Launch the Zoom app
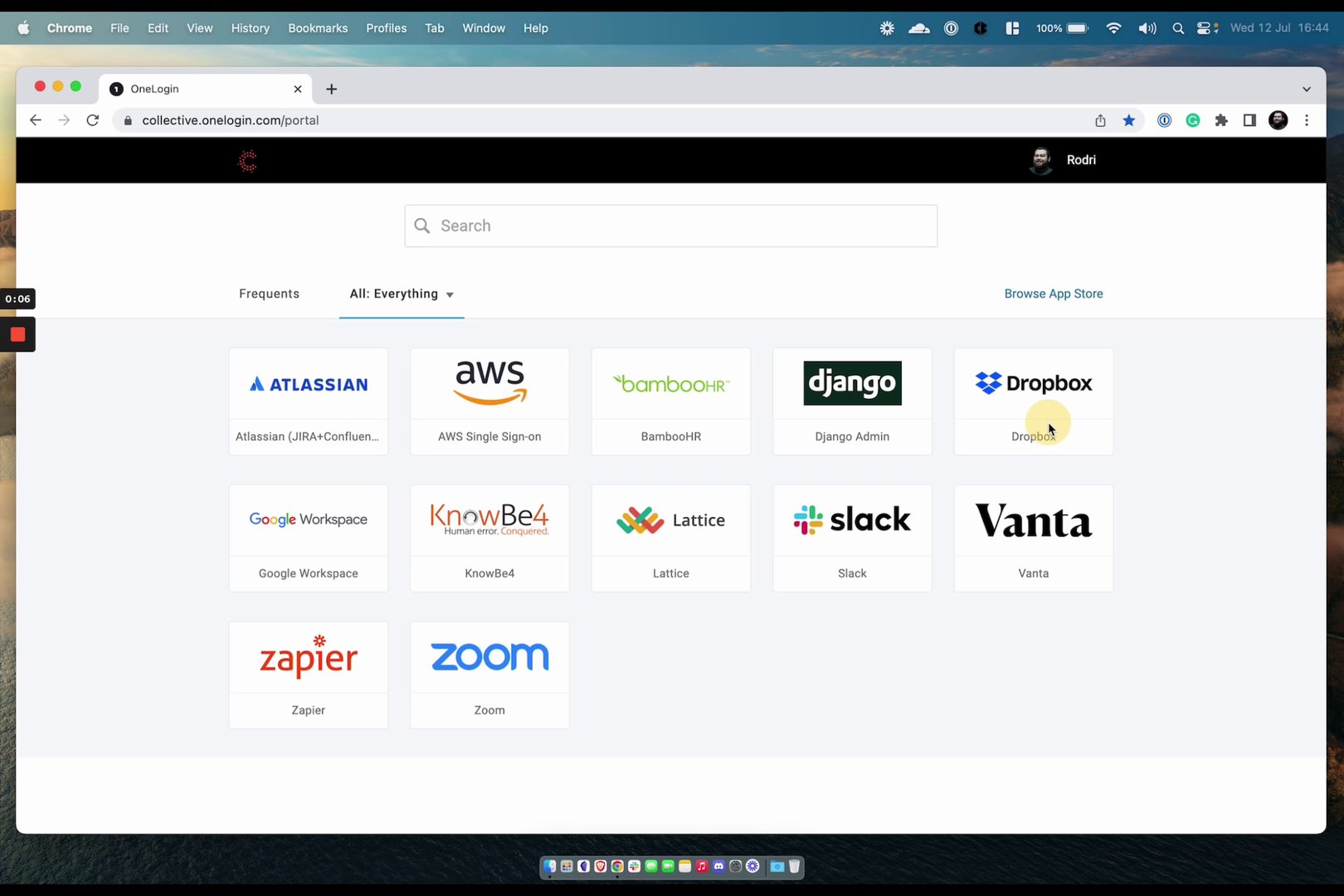Image resolution: width=1344 pixels, height=896 pixels. [489, 675]
